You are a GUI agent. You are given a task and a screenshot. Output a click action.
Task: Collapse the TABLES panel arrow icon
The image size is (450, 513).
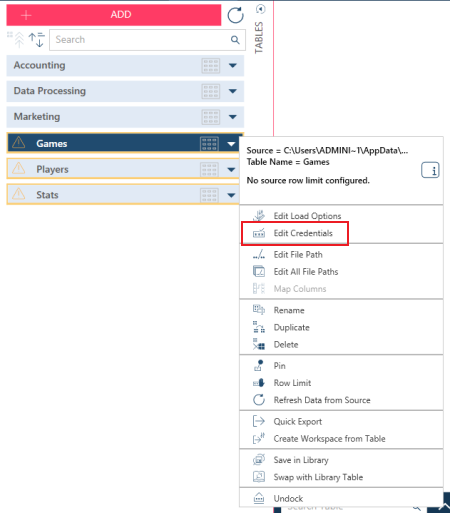(x=261, y=9)
